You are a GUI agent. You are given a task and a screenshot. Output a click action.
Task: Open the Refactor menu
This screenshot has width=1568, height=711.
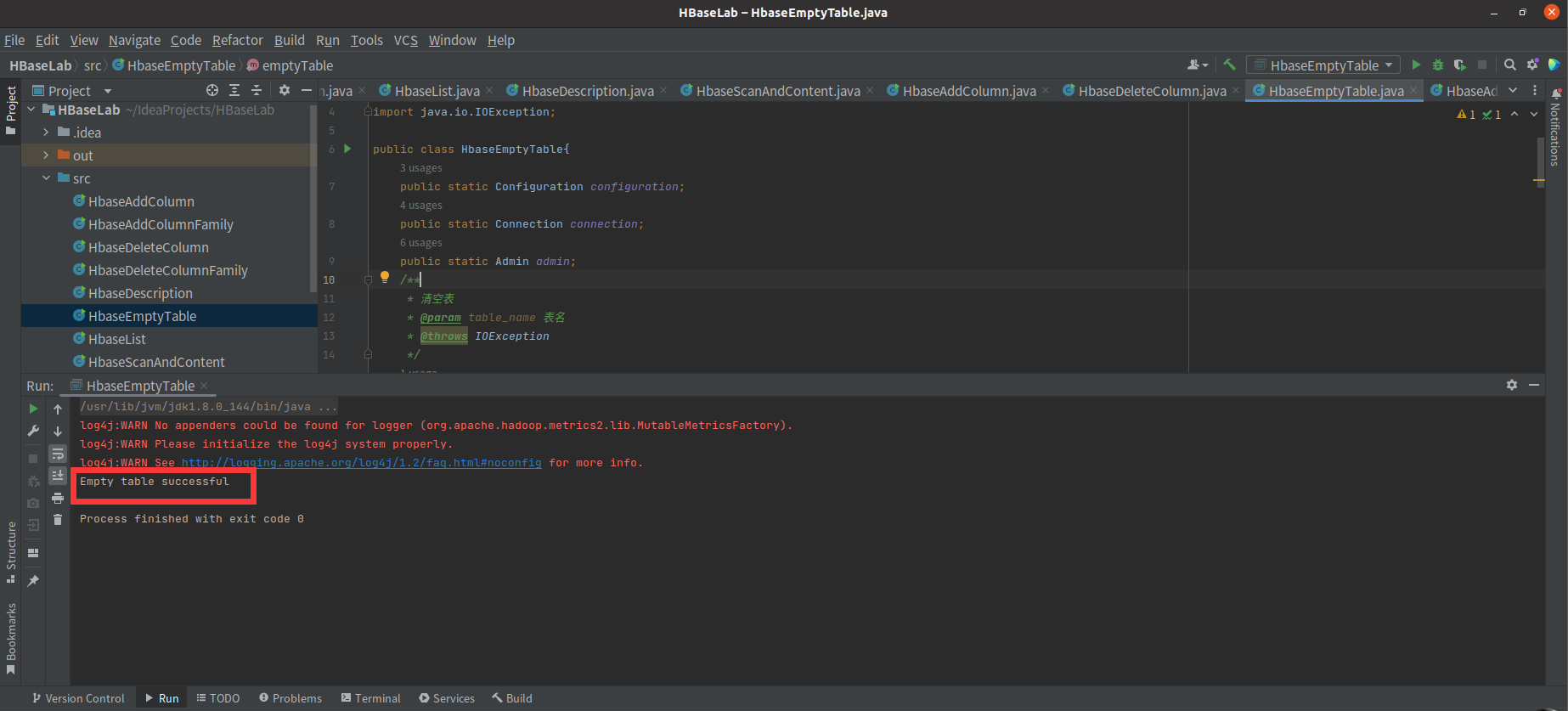(237, 40)
